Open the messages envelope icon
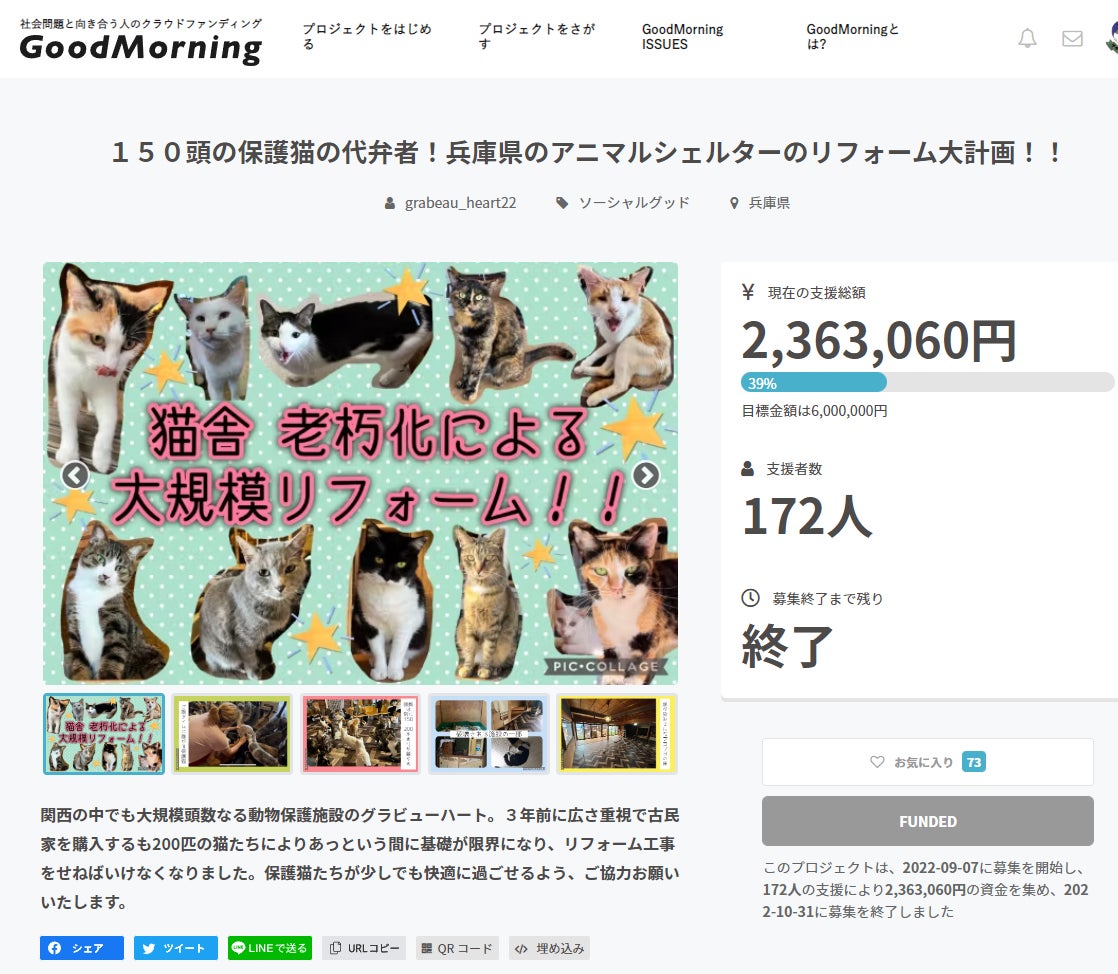Image resolution: width=1118 pixels, height=974 pixels. [1072, 39]
